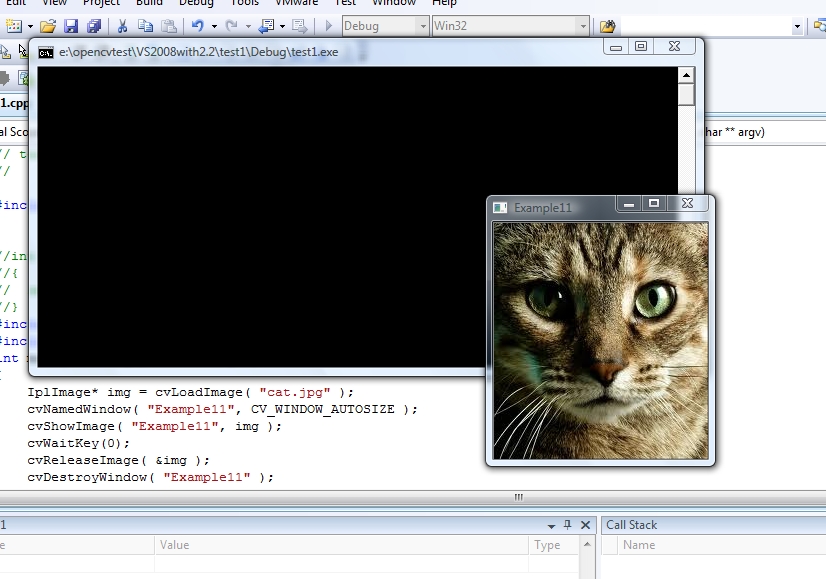Viewport: 826px width, 579px height.
Task: Expand the Undo history dropdown arrow
Action: [x=214, y=26]
